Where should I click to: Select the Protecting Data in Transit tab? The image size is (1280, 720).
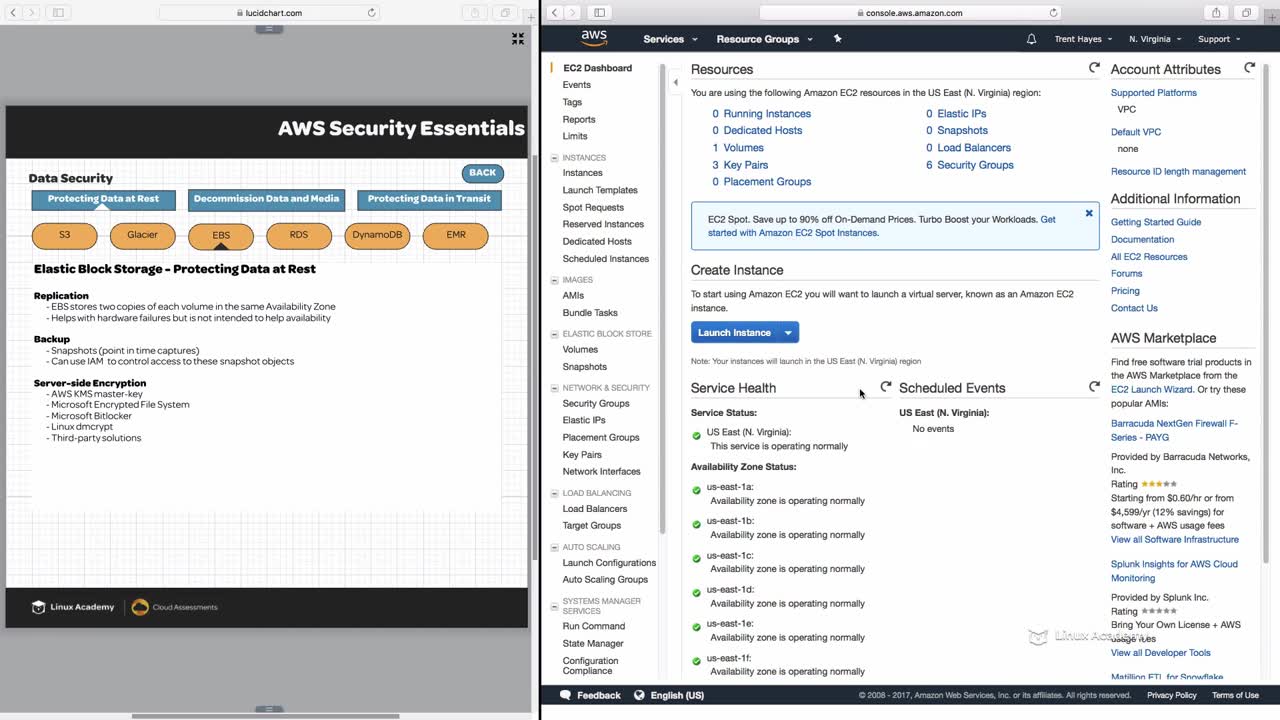coord(429,199)
